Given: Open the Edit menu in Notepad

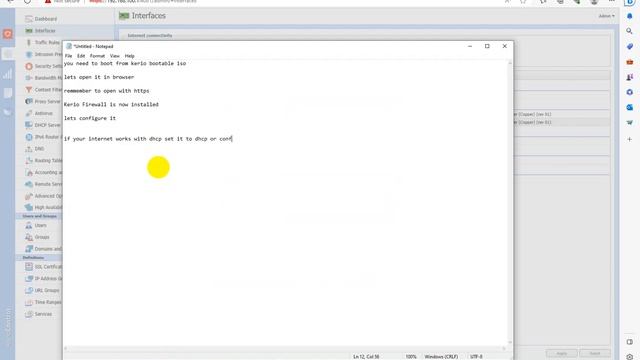Looking at the screenshot, I should coord(81,56).
